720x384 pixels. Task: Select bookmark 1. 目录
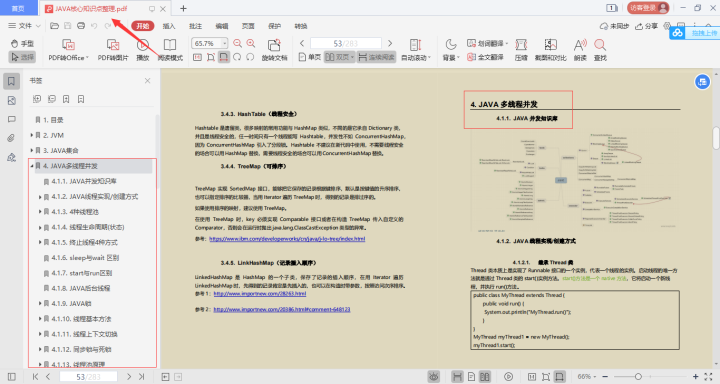pos(53,120)
